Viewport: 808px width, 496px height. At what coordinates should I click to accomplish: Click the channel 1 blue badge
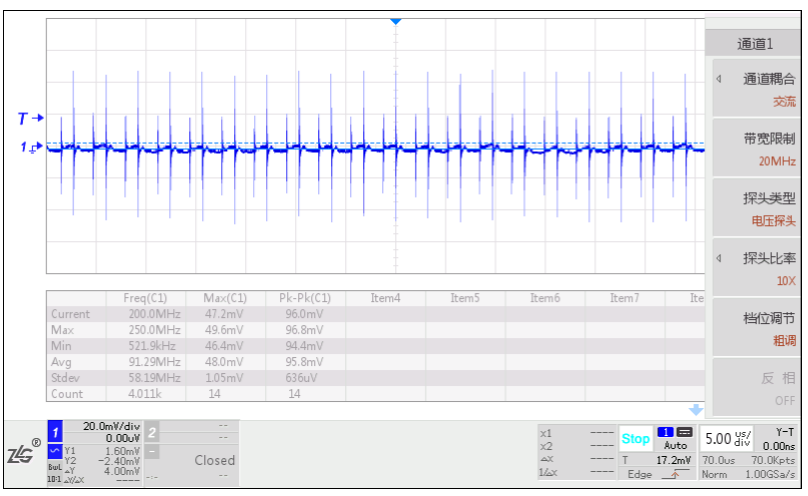point(55,432)
